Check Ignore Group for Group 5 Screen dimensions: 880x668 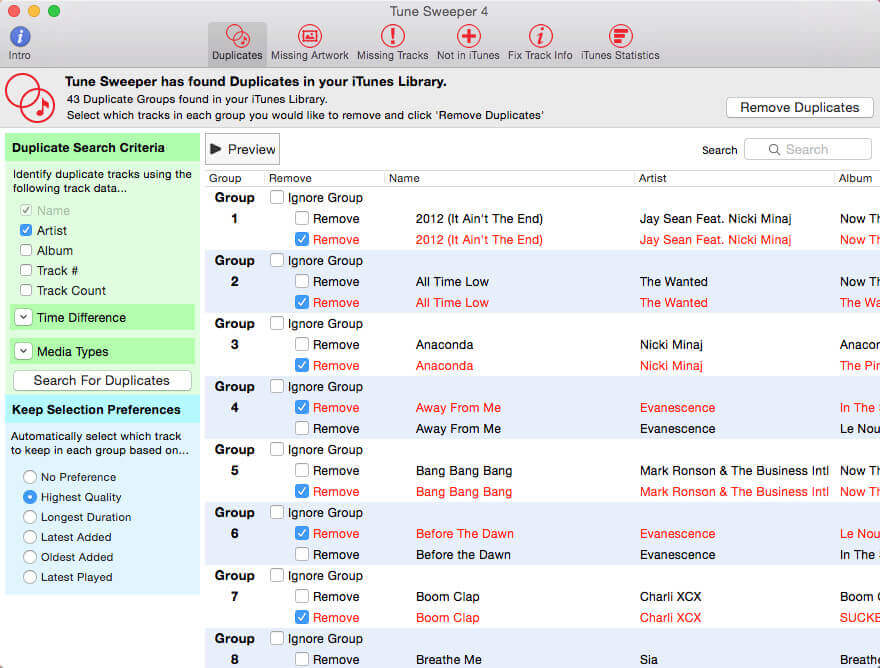[277, 450]
